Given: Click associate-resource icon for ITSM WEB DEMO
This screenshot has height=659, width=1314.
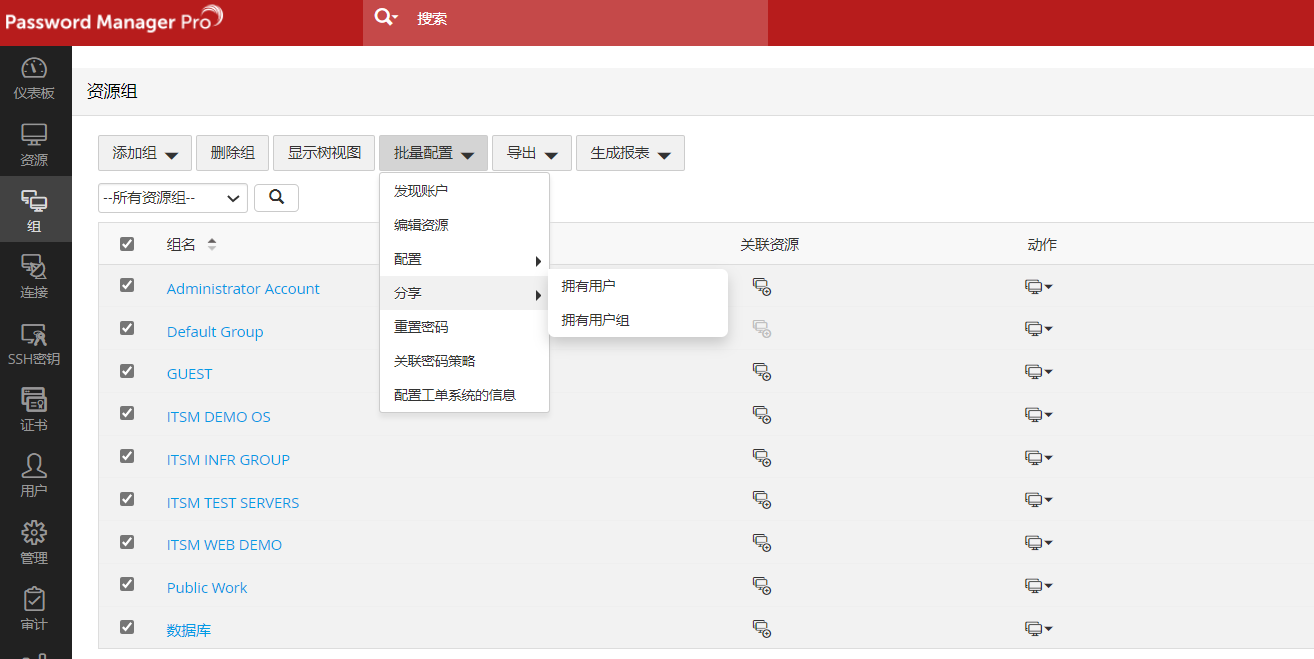Looking at the screenshot, I should 761,543.
